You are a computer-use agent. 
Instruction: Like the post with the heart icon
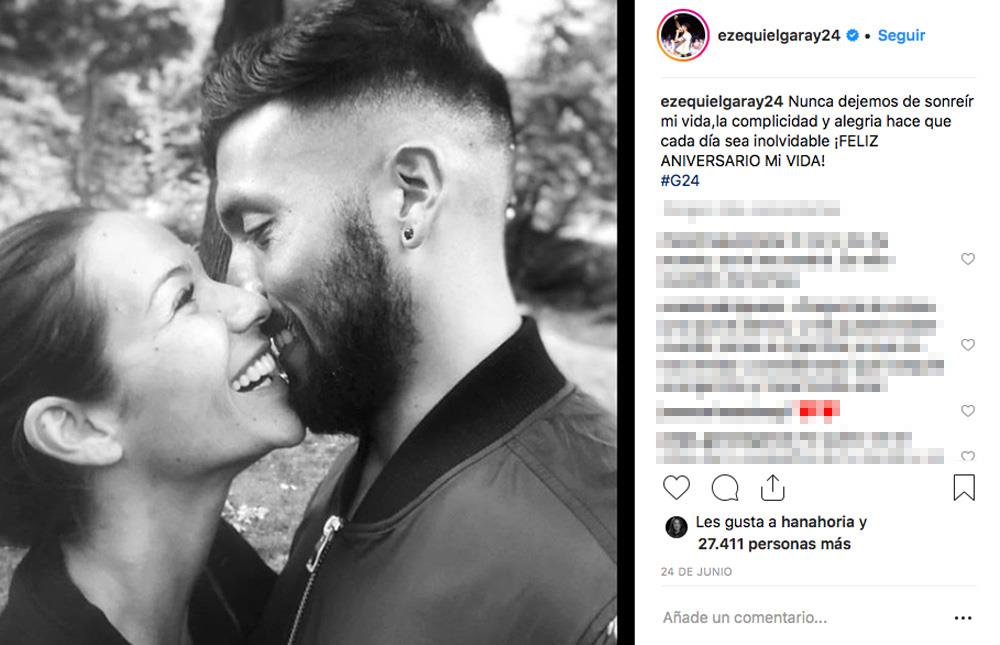(676, 488)
